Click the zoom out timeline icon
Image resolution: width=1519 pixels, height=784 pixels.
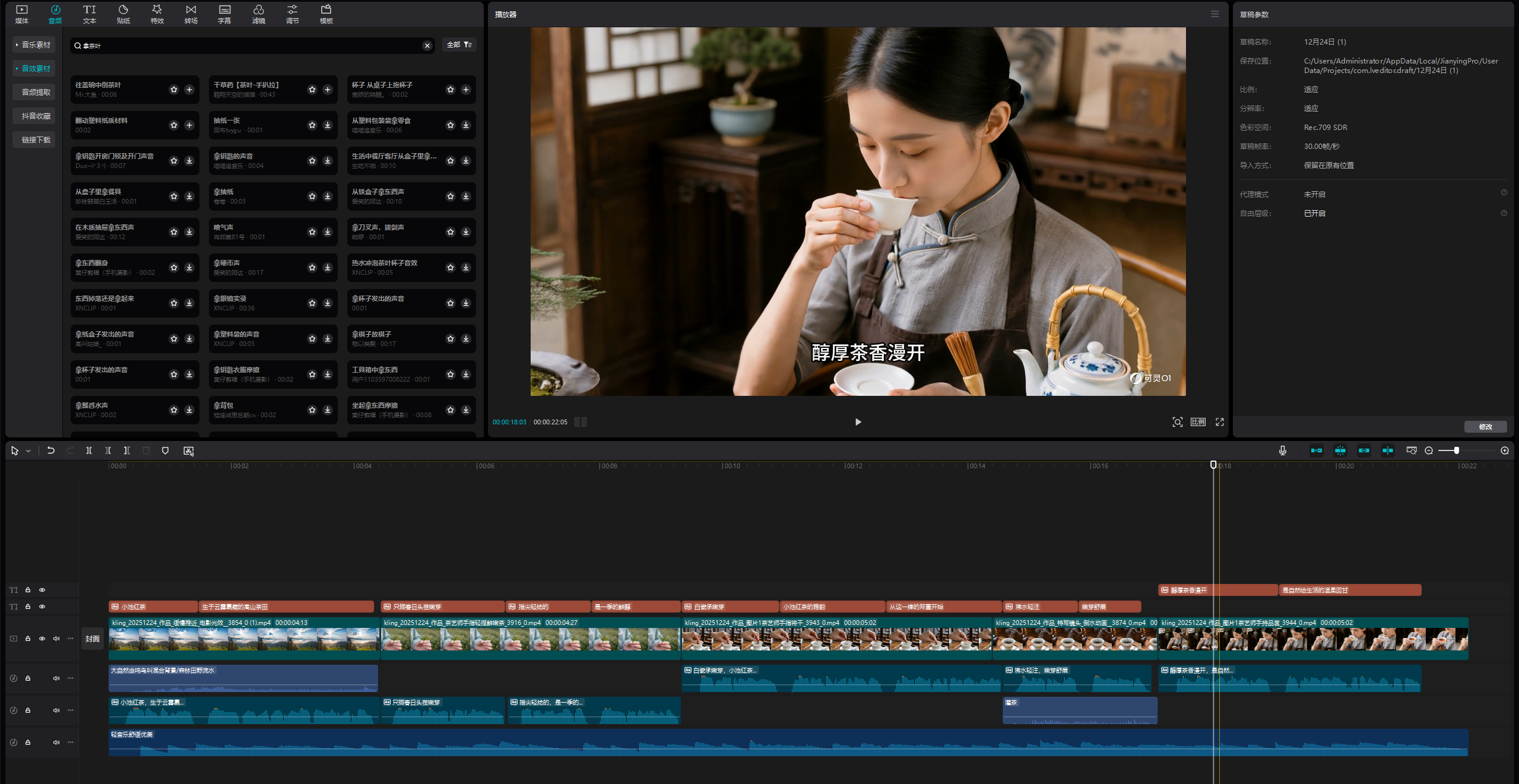[1429, 450]
